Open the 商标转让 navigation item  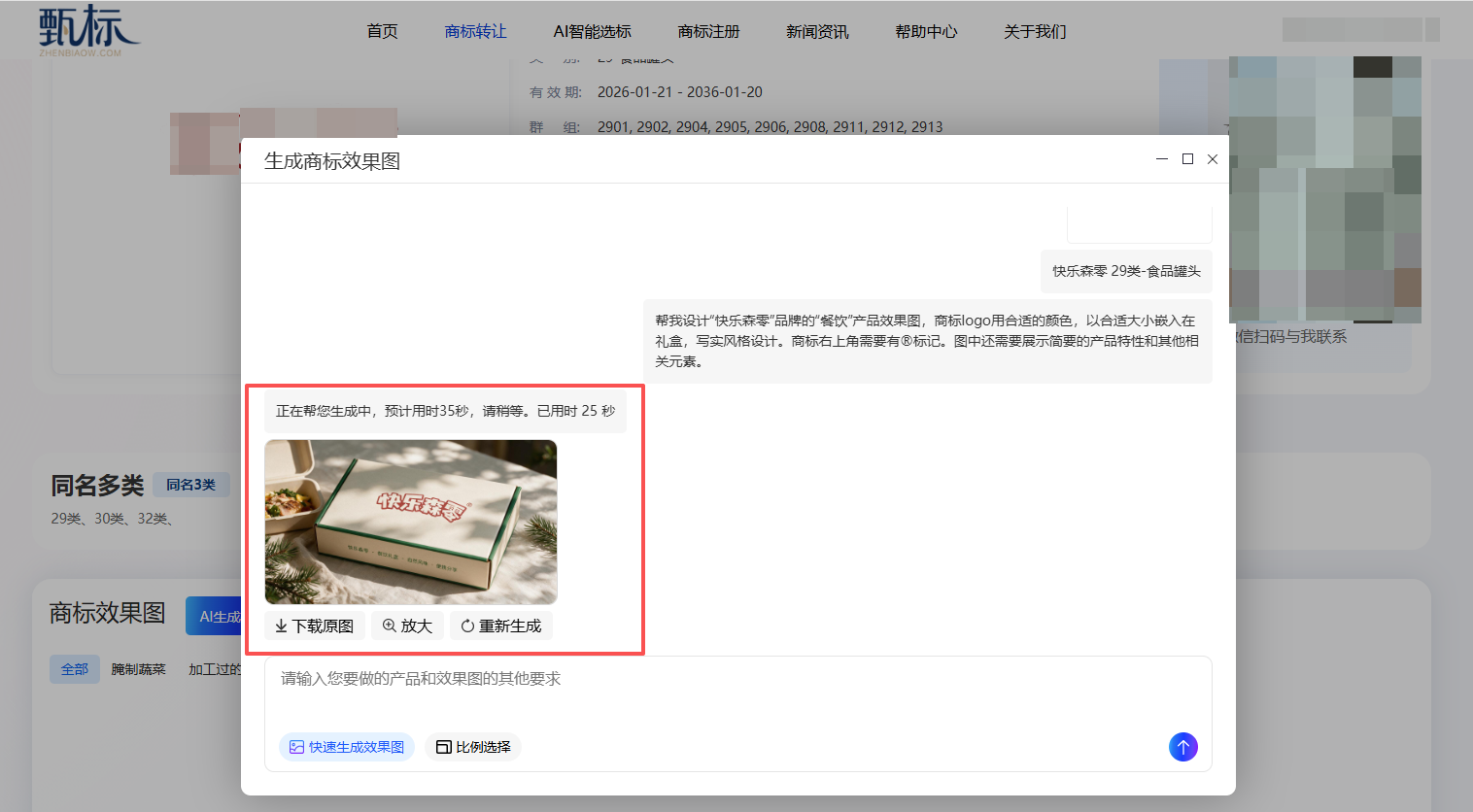coord(475,31)
